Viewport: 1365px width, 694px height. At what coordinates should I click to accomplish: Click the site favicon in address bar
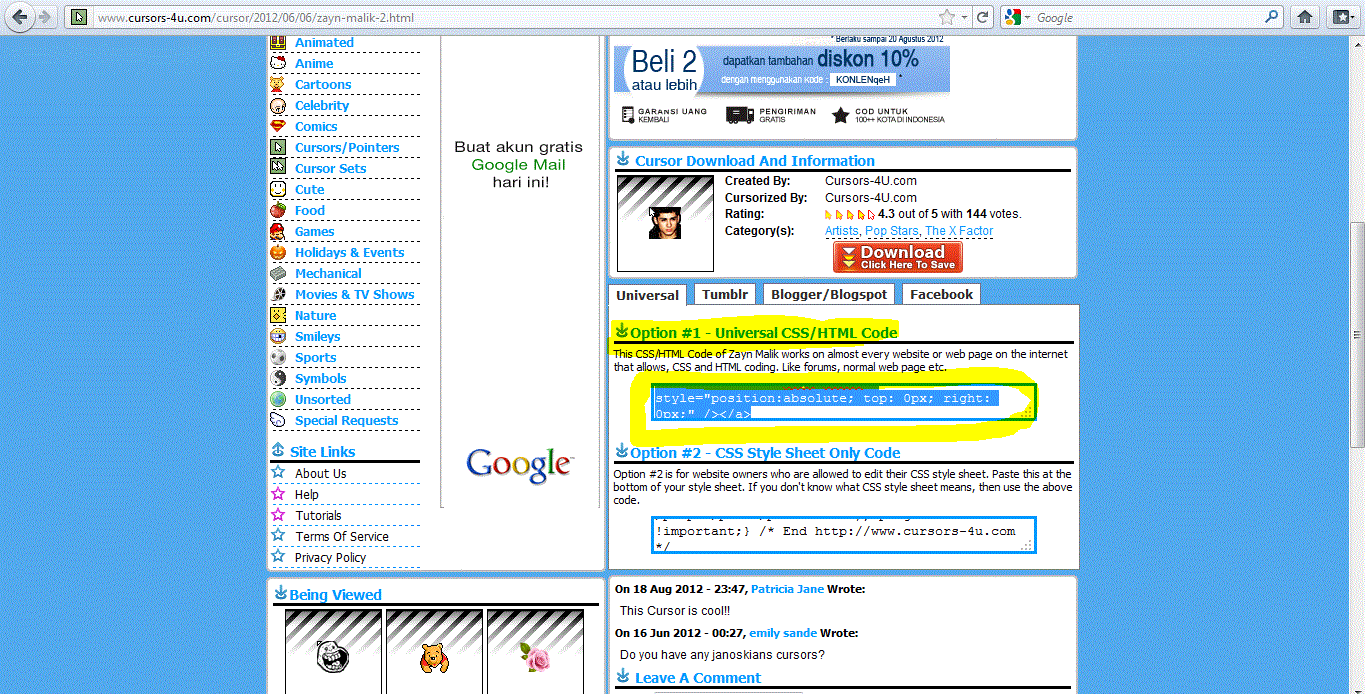click(x=79, y=17)
